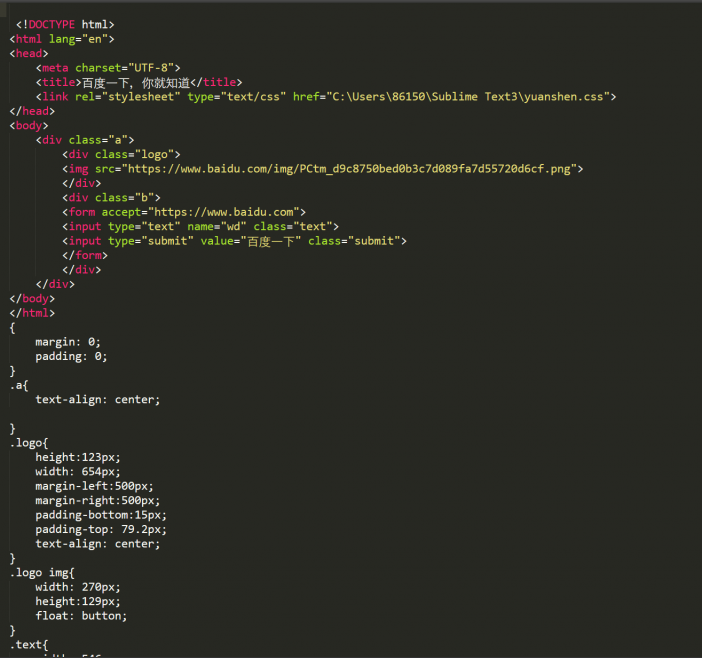Click text-align: center under .a selector

click(x=98, y=400)
